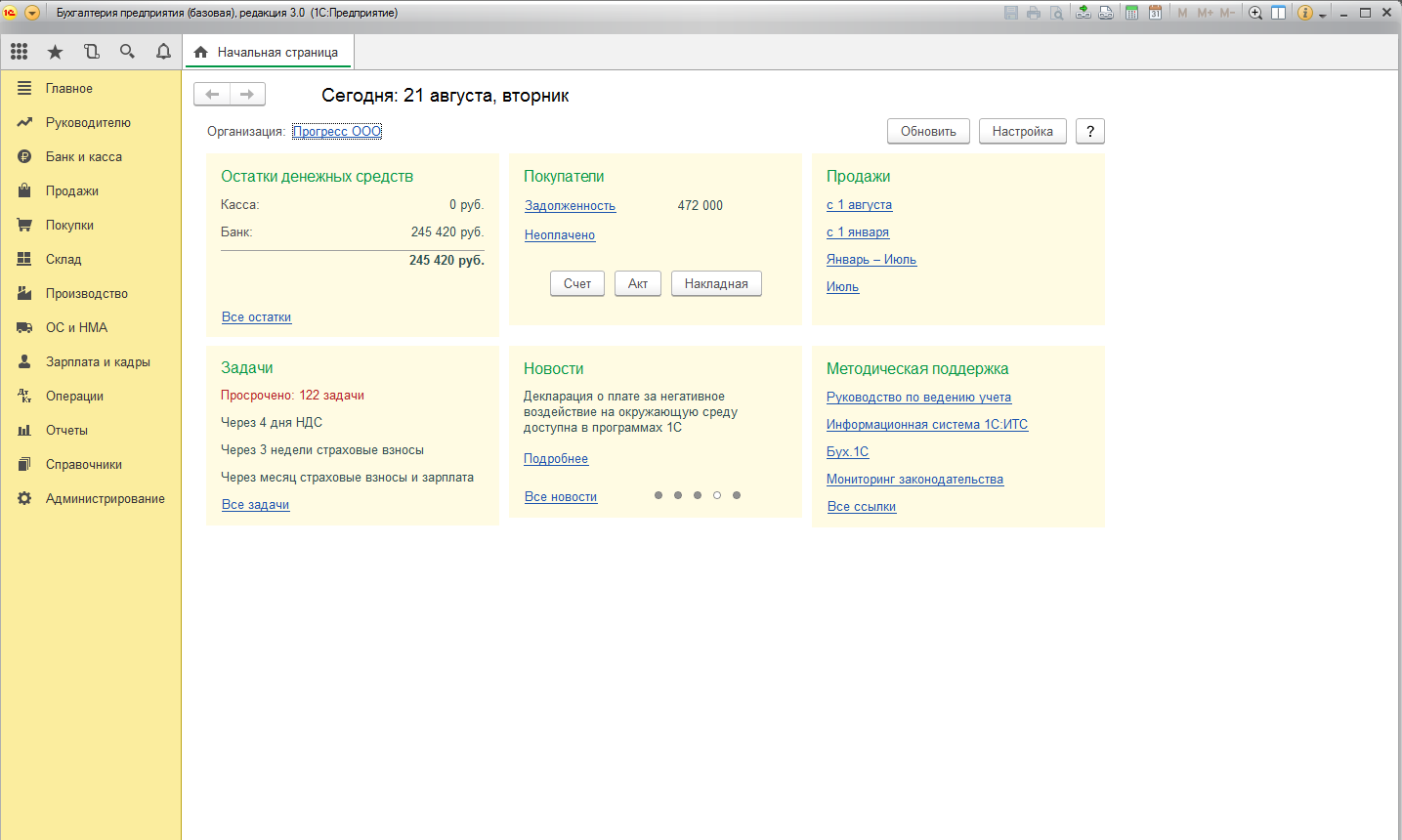Image resolution: width=1402 pixels, height=840 pixels.
Task: Open the calculator icon in title bar
Action: (x=1131, y=13)
